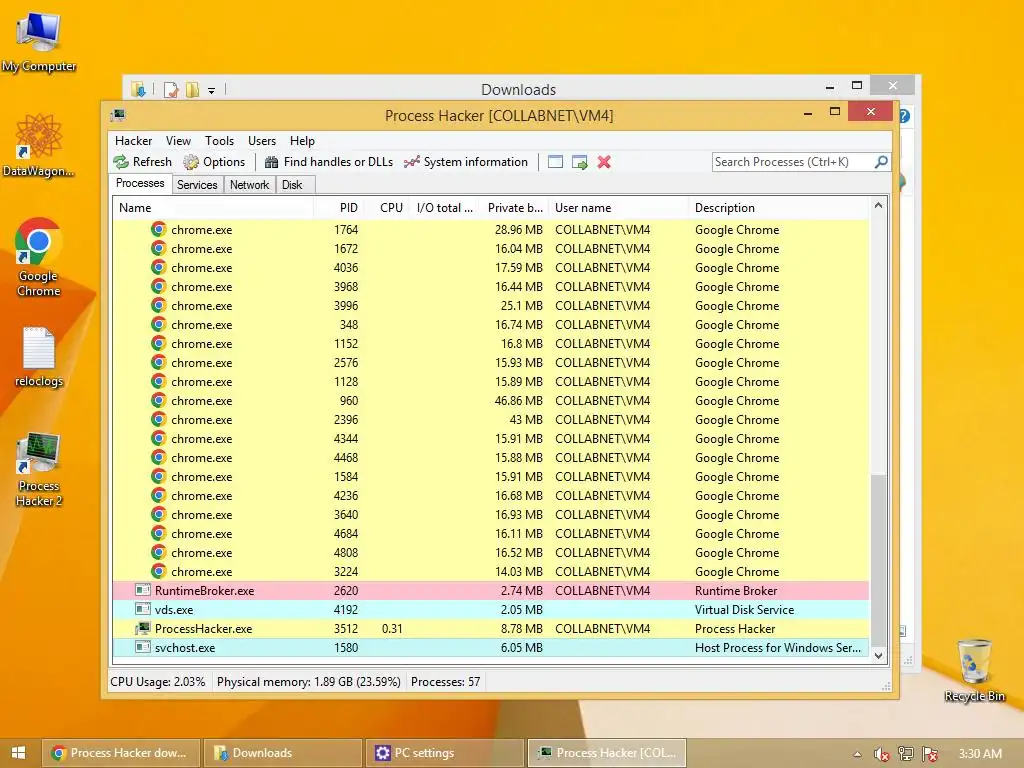Click Chrome icon of PID 4684 row

tap(158, 533)
